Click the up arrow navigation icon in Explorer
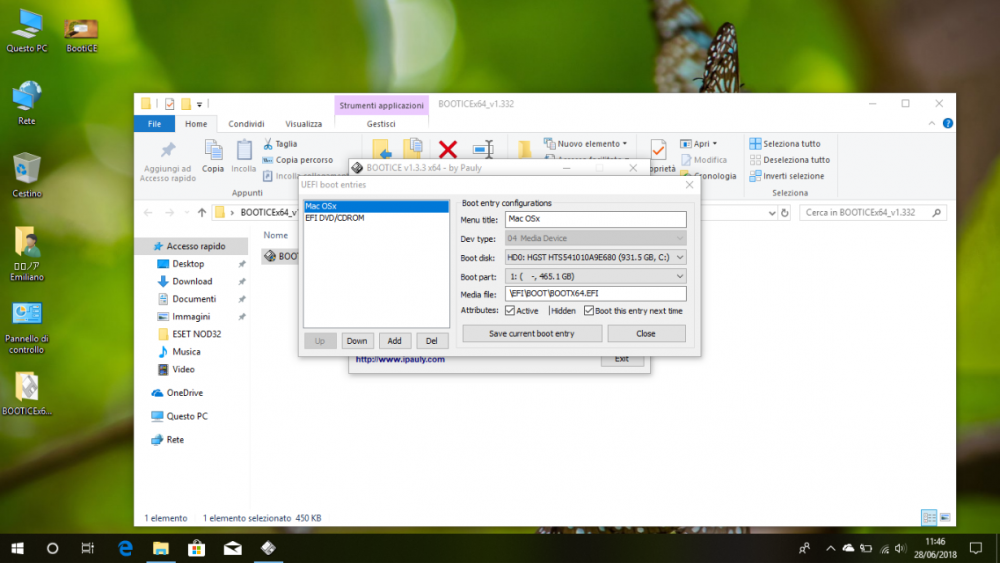The image size is (1000, 563). point(202,213)
